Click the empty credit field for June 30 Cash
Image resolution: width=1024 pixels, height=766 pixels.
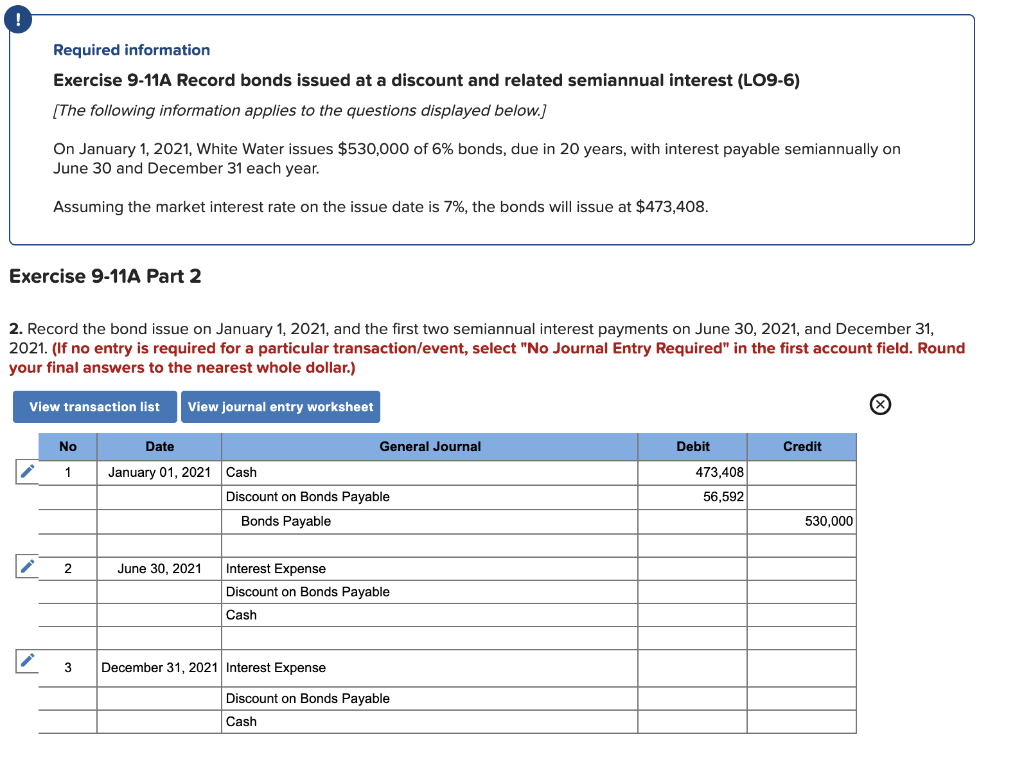[x=800, y=614]
